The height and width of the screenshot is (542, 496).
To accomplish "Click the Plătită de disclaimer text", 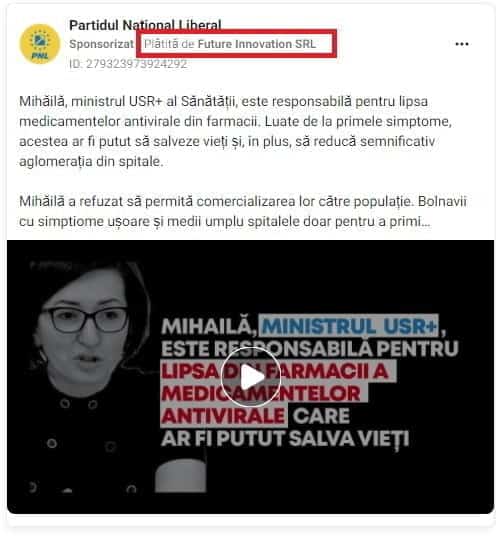I will (169, 44).
